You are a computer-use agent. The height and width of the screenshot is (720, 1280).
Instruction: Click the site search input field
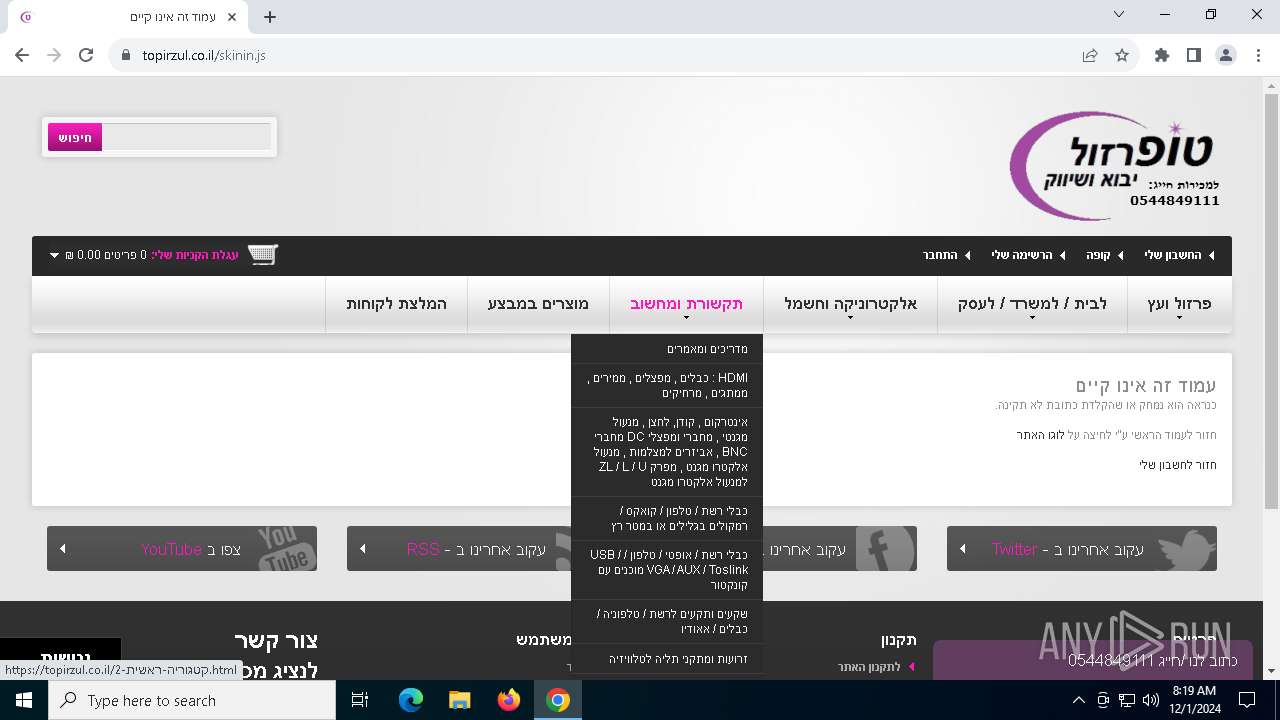coord(186,137)
